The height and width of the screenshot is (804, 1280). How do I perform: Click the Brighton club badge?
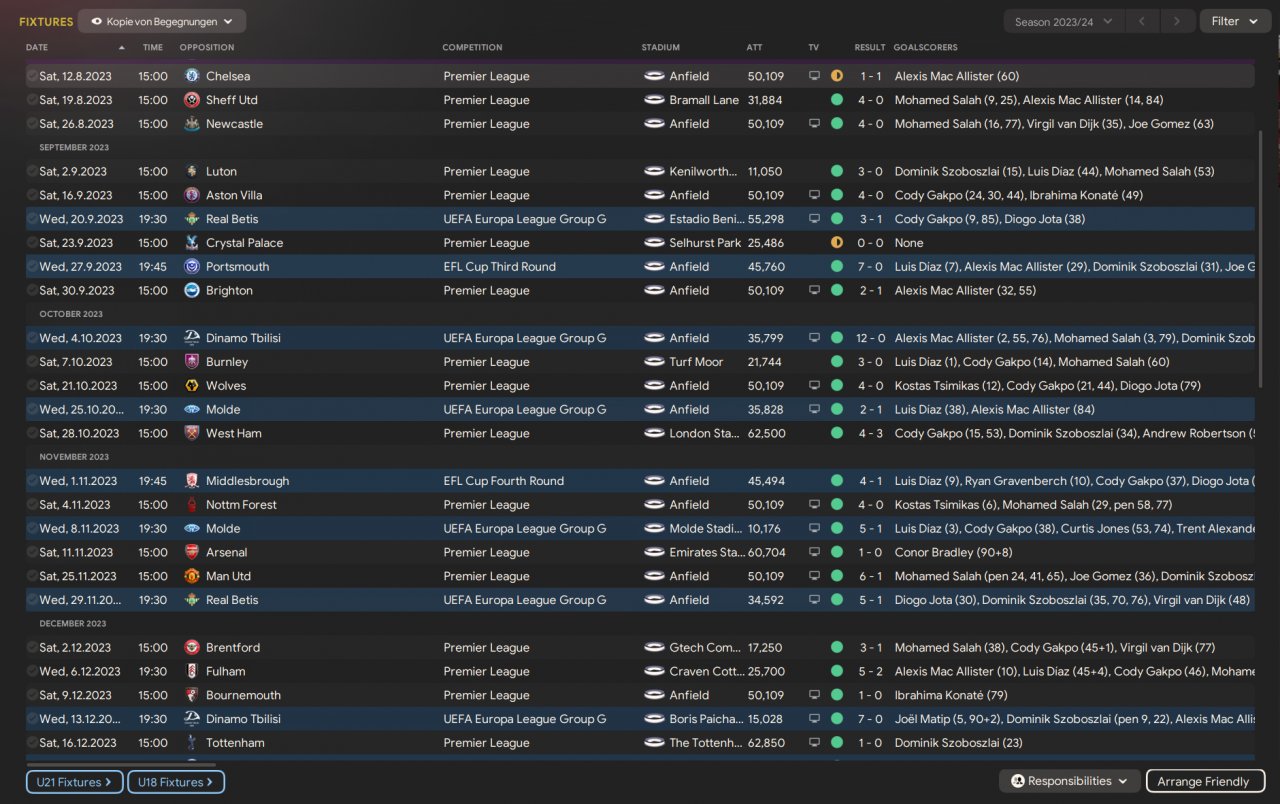(192, 291)
